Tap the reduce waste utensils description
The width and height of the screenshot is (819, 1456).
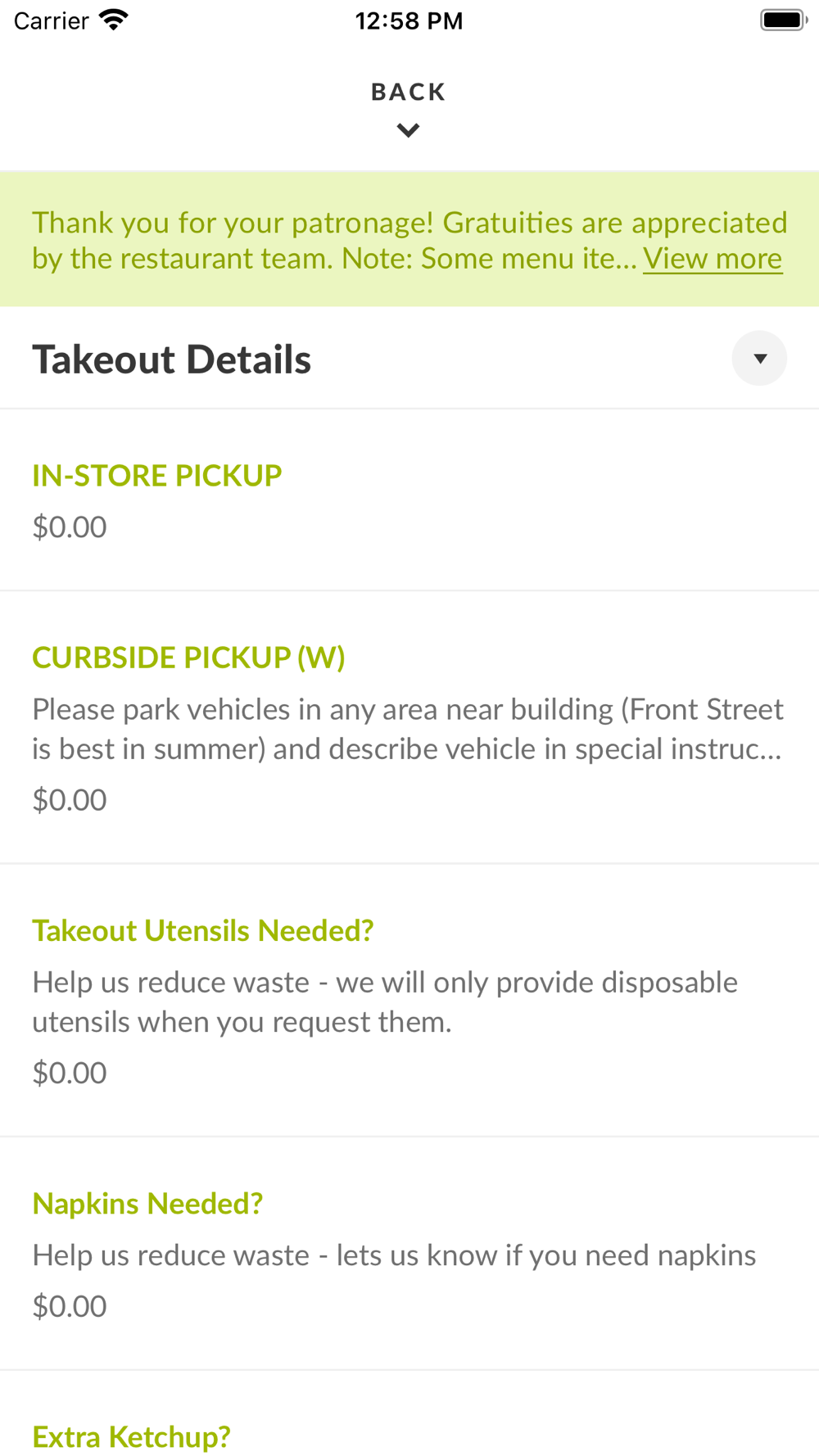coord(385,1002)
